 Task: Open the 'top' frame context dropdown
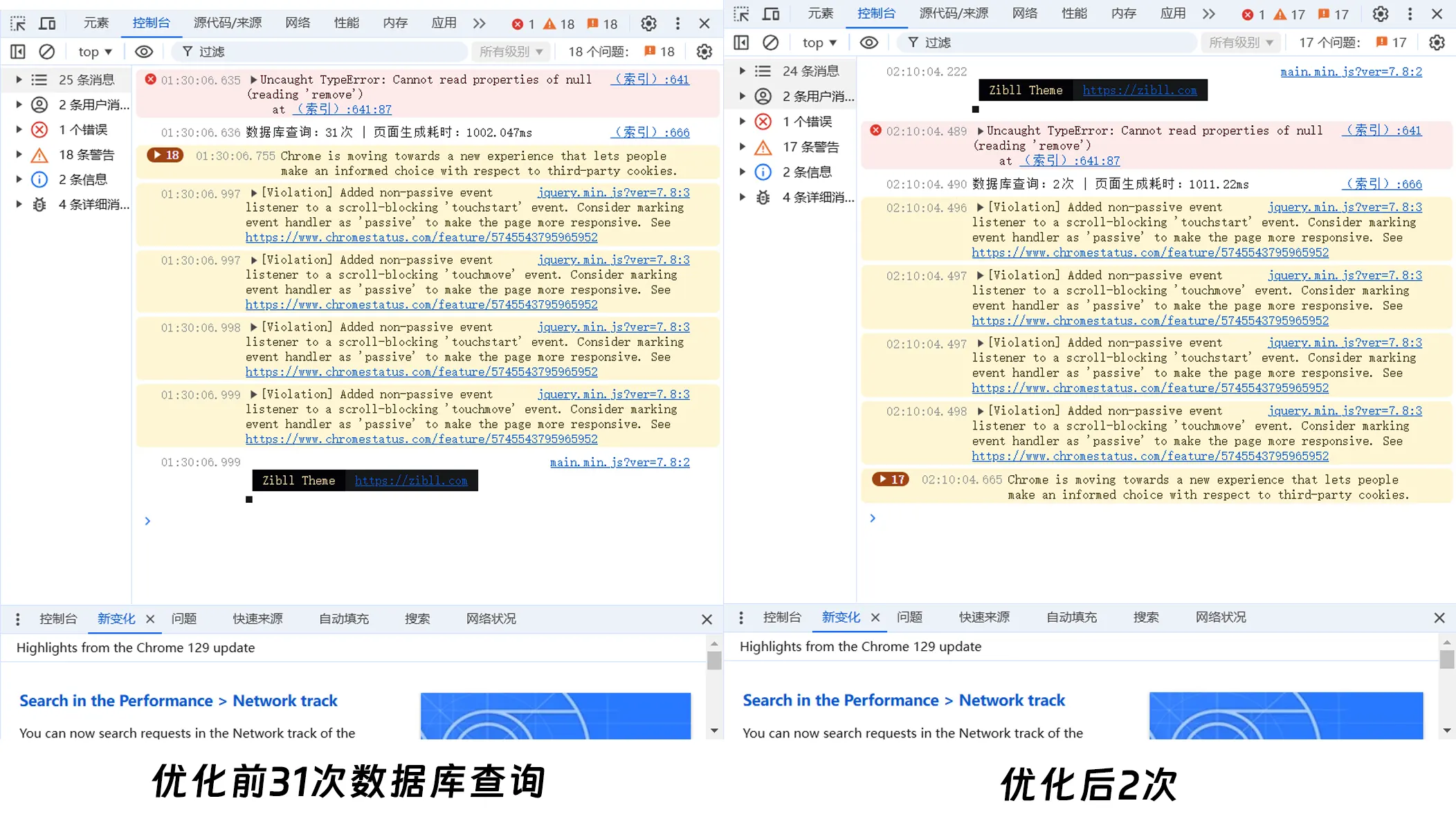point(93,51)
